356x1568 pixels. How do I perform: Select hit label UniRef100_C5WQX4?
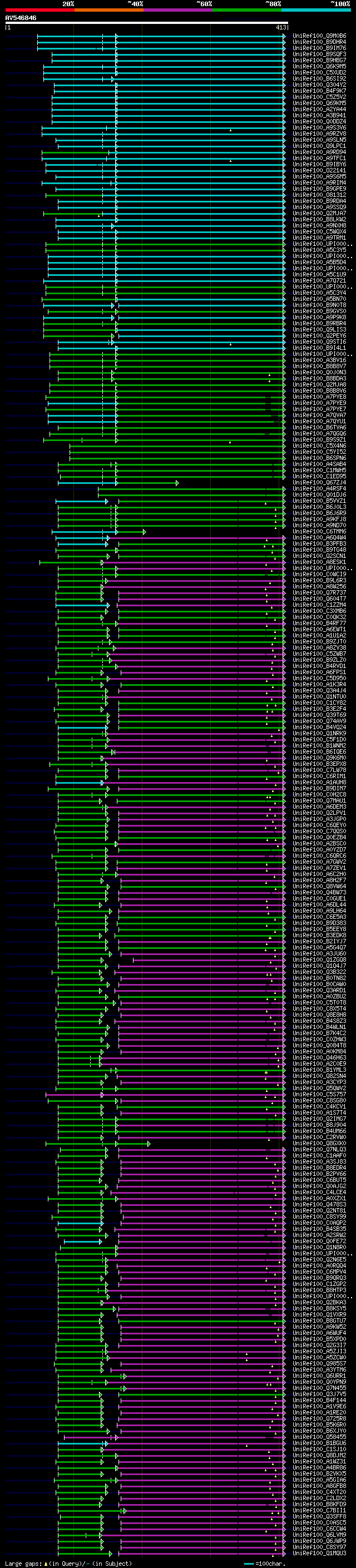319,232
